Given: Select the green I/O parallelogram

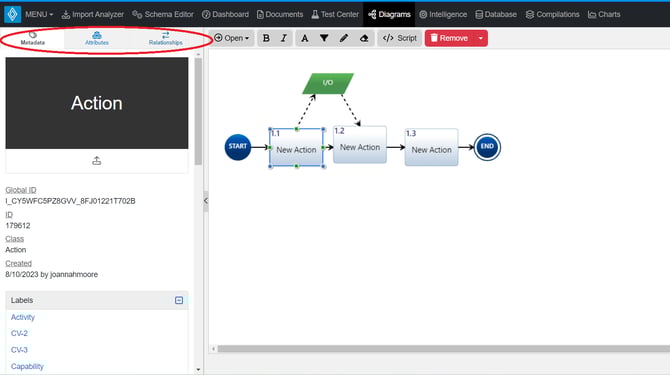Looking at the screenshot, I should tap(328, 83).
